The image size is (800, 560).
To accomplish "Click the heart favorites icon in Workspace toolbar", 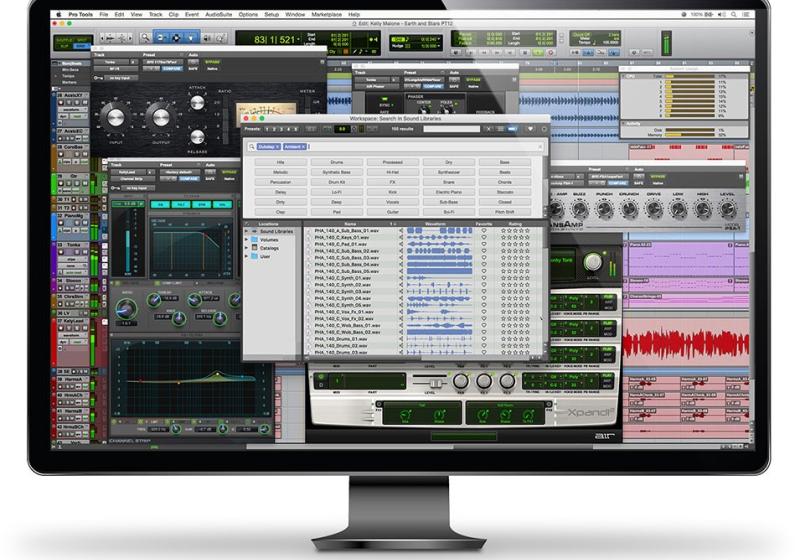I will pos(531,129).
